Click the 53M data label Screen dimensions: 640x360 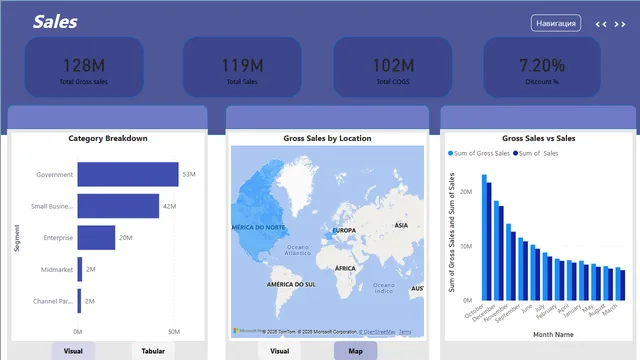tap(189, 174)
